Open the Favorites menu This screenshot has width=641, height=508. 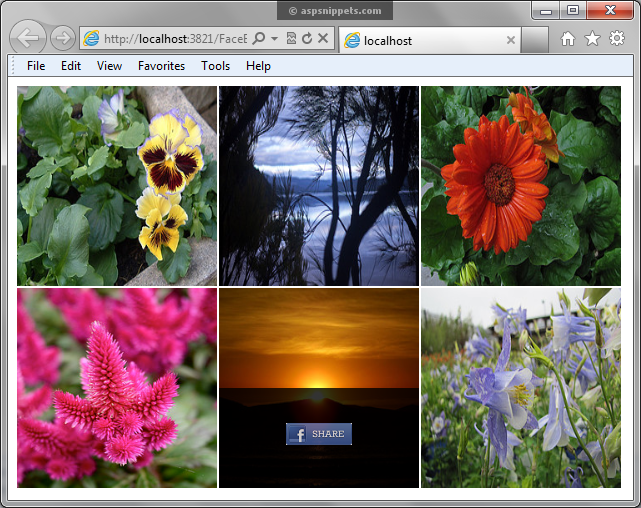(x=161, y=66)
